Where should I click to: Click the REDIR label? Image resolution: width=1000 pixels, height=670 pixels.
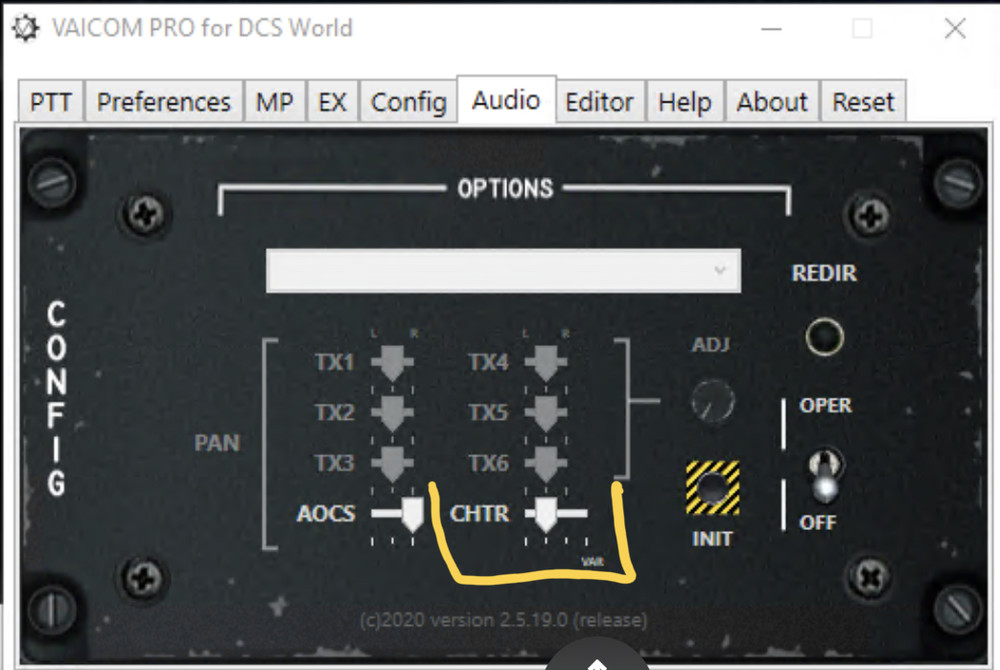point(824,273)
